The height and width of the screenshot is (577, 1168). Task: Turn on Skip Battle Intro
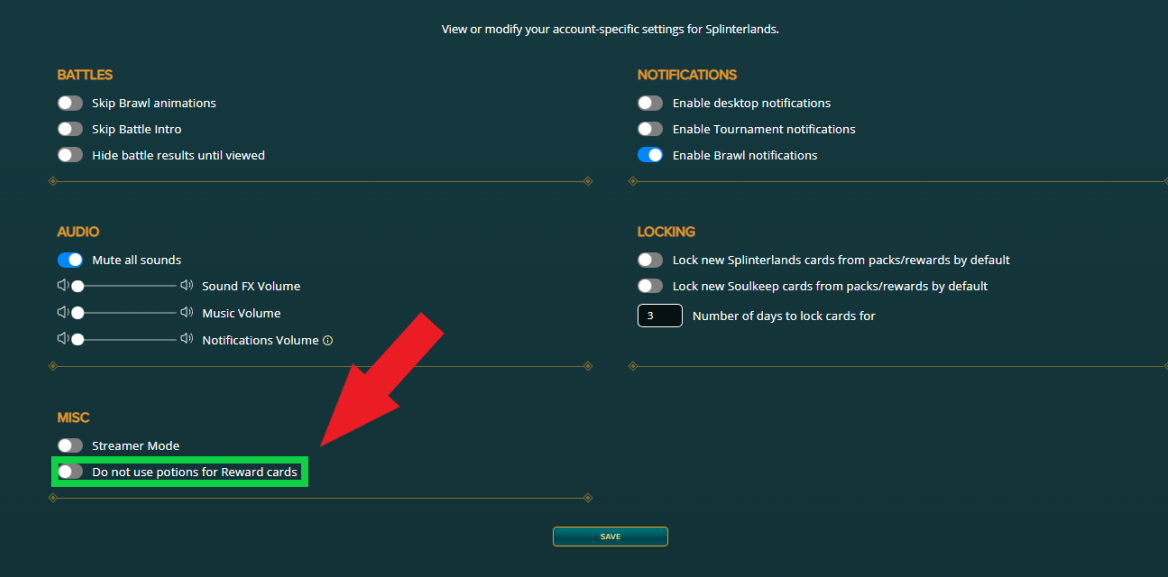pyautogui.click(x=70, y=129)
